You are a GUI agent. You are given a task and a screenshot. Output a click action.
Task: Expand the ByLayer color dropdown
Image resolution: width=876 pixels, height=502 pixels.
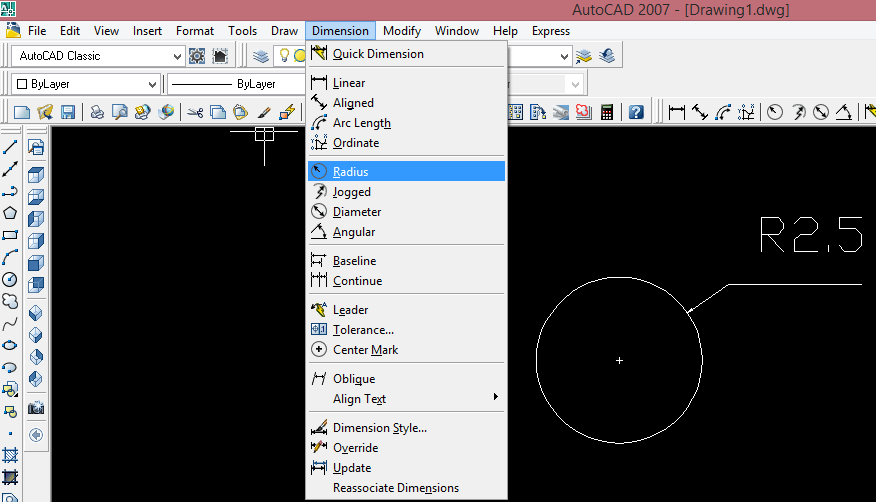(152, 84)
